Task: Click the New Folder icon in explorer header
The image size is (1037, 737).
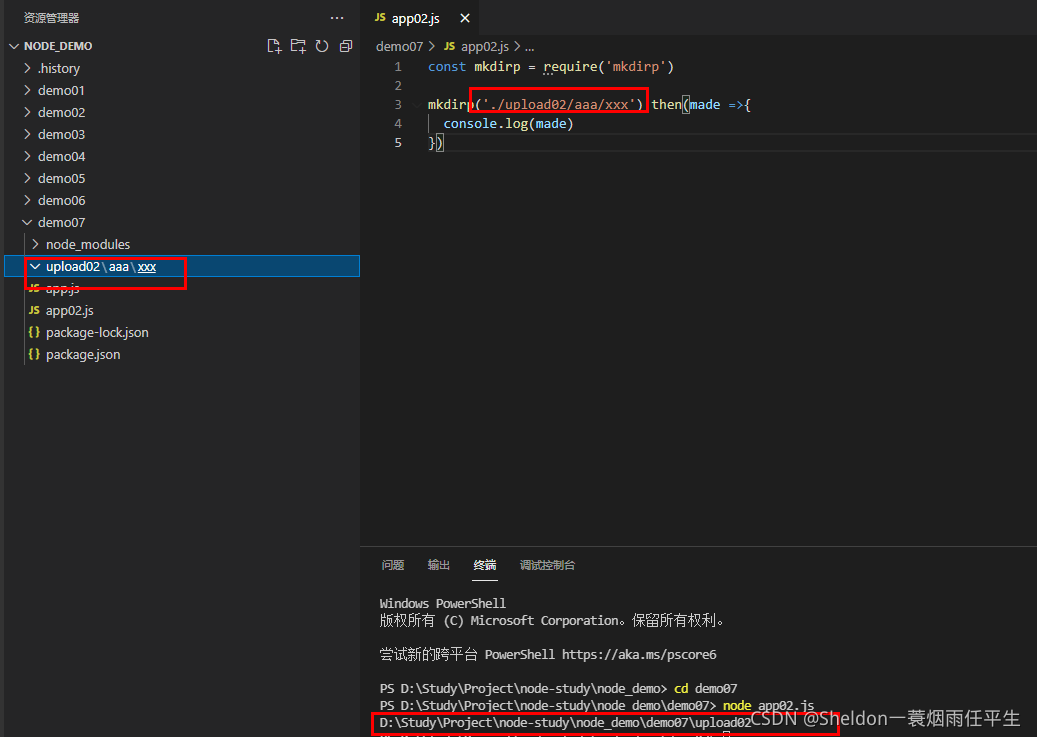Action: pos(298,46)
